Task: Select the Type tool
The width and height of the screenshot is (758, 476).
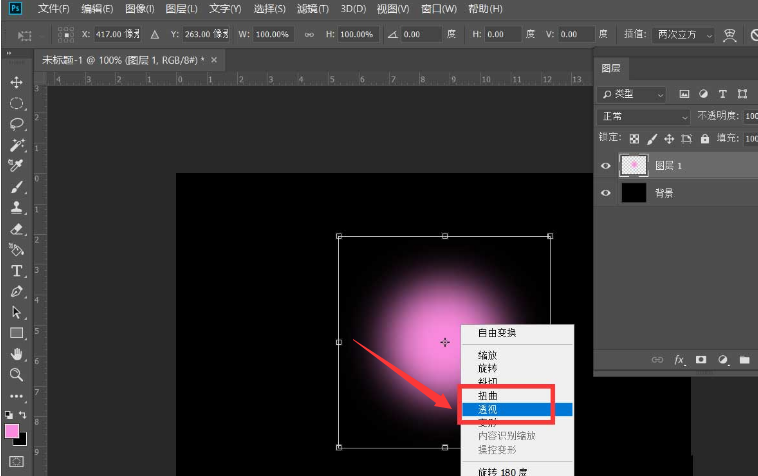Action: (16, 271)
